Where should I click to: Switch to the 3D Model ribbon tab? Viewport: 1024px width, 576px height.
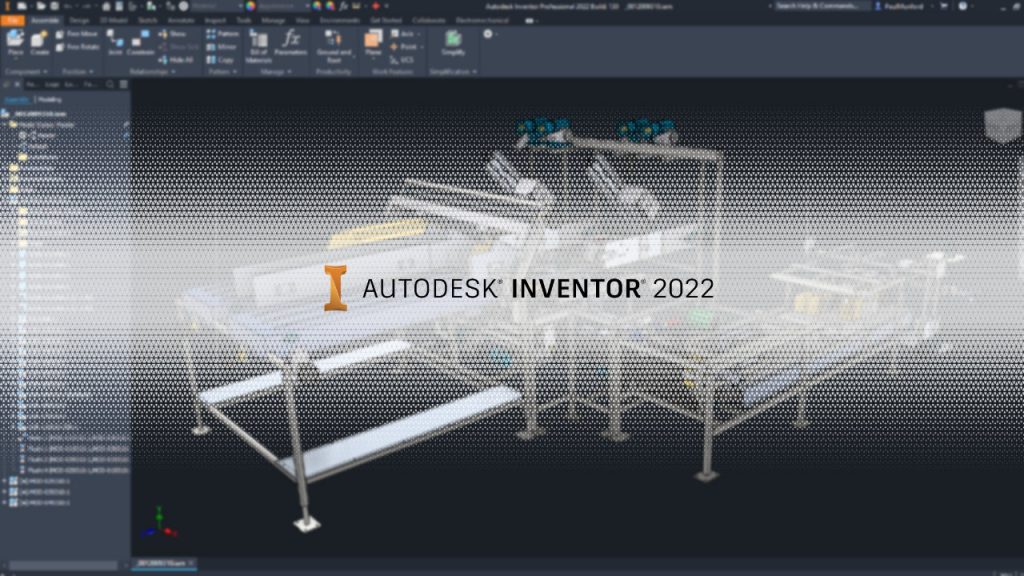click(114, 20)
